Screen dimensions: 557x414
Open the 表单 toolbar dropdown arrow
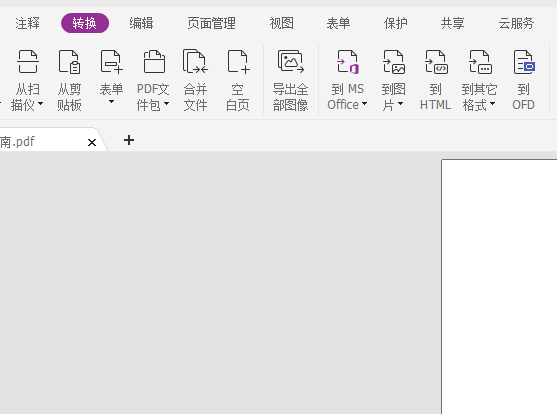111,102
